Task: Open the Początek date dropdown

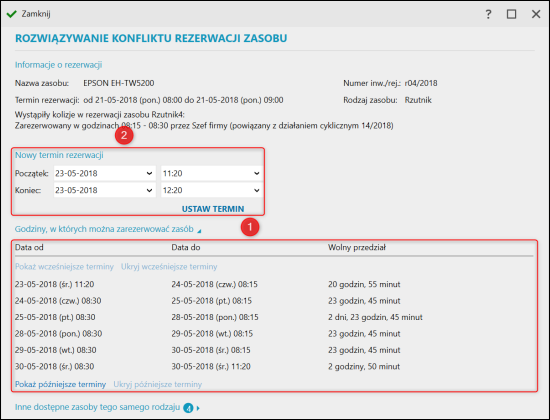Action: pyautogui.click(x=105, y=173)
